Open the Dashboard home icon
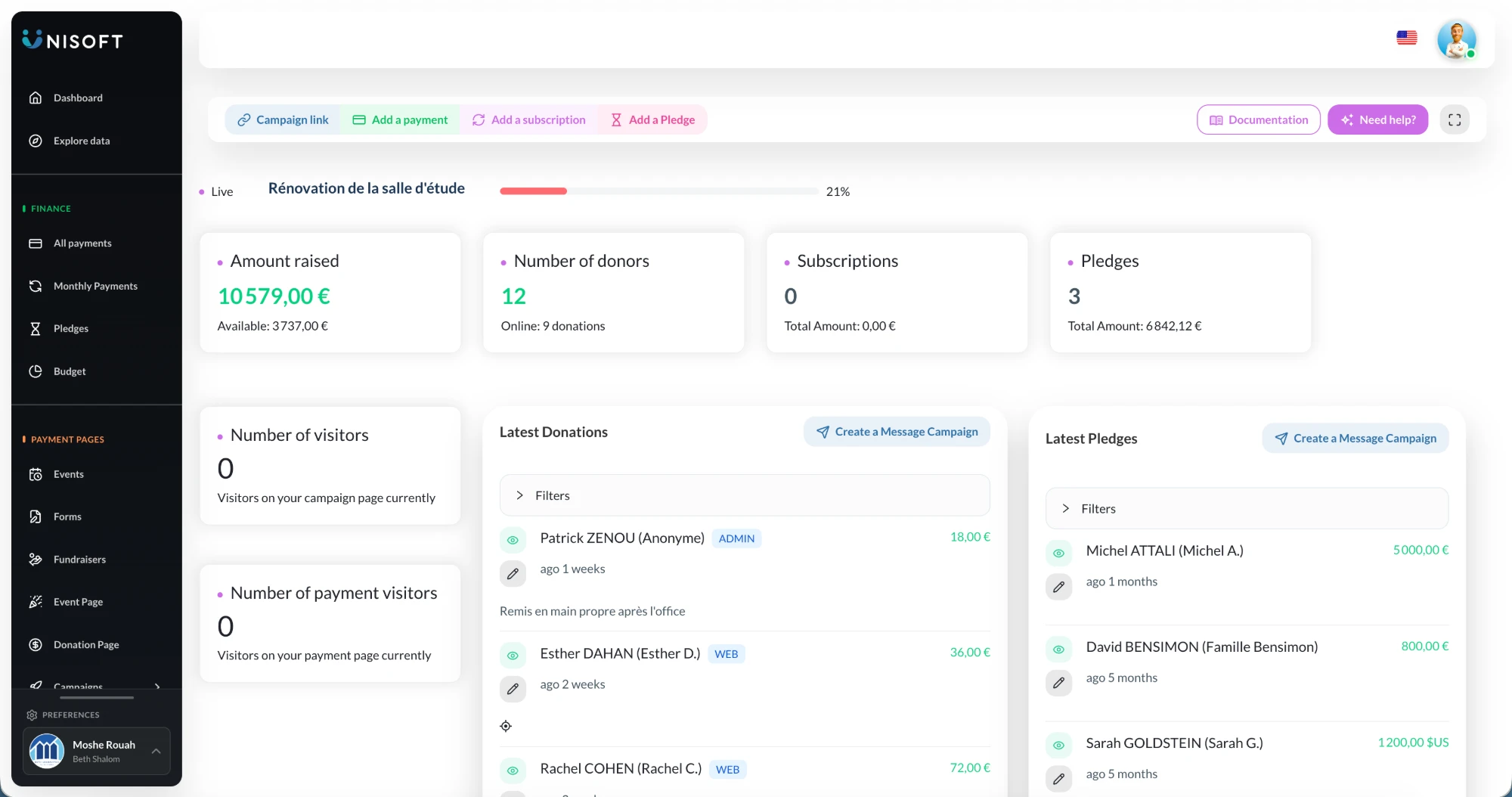The width and height of the screenshot is (1512, 797). click(x=36, y=98)
